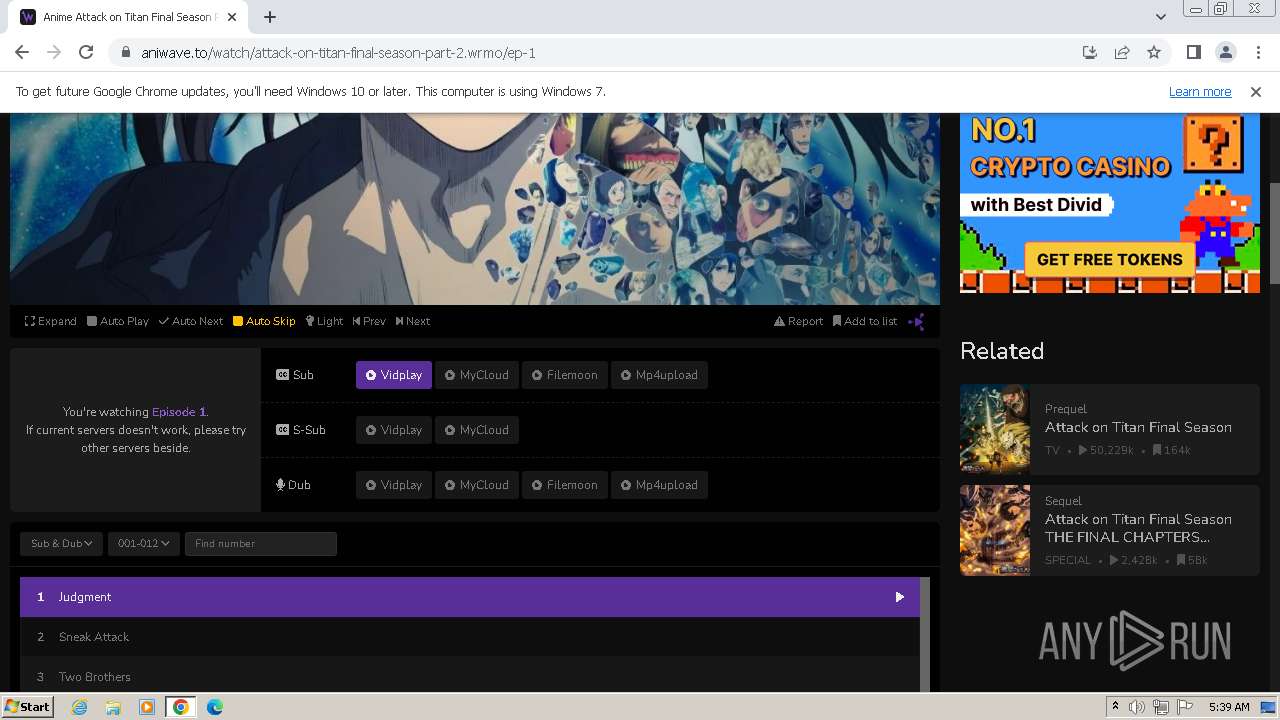Click the browser back arrow
This screenshot has width=1280, height=720.
coord(22,52)
